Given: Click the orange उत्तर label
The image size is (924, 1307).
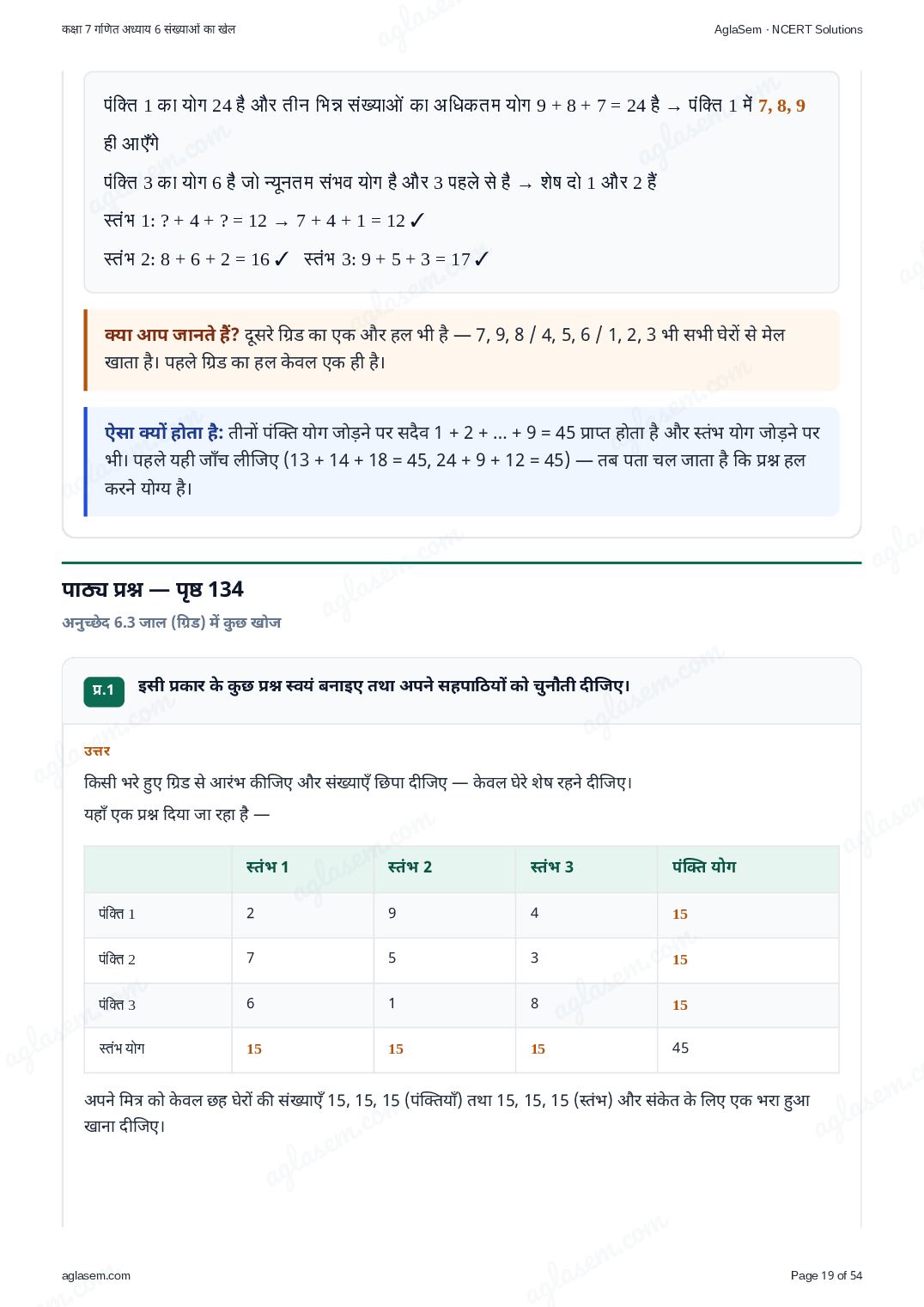Looking at the screenshot, I should pos(97,751).
